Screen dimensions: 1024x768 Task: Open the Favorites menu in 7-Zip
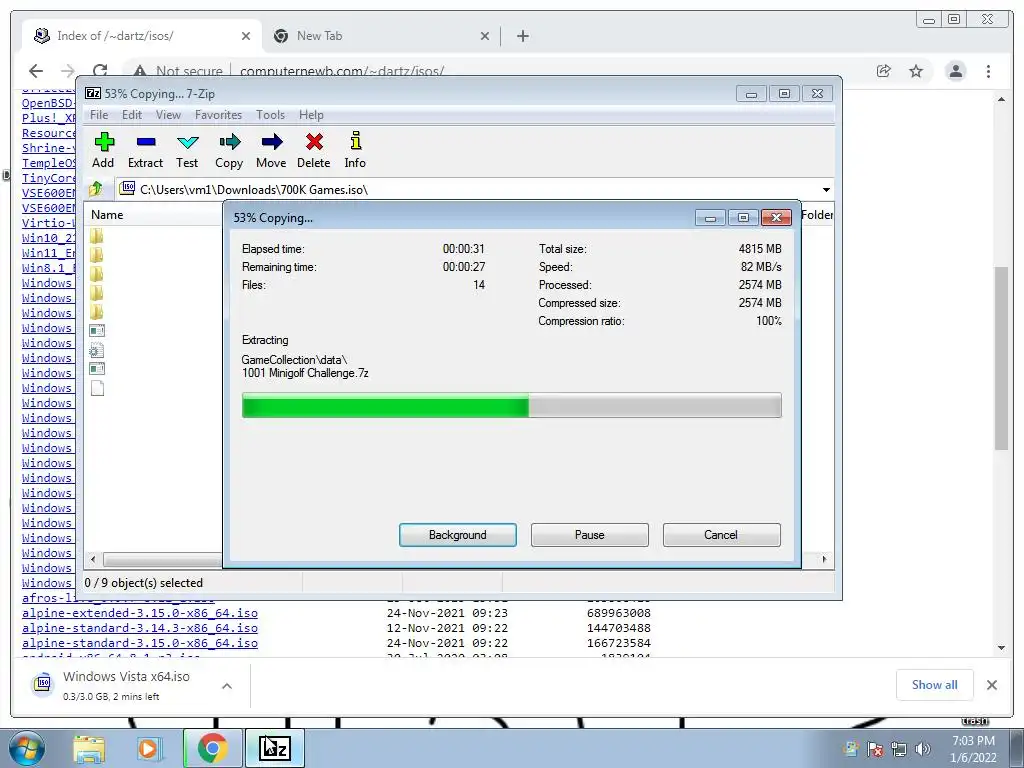pos(218,115)
